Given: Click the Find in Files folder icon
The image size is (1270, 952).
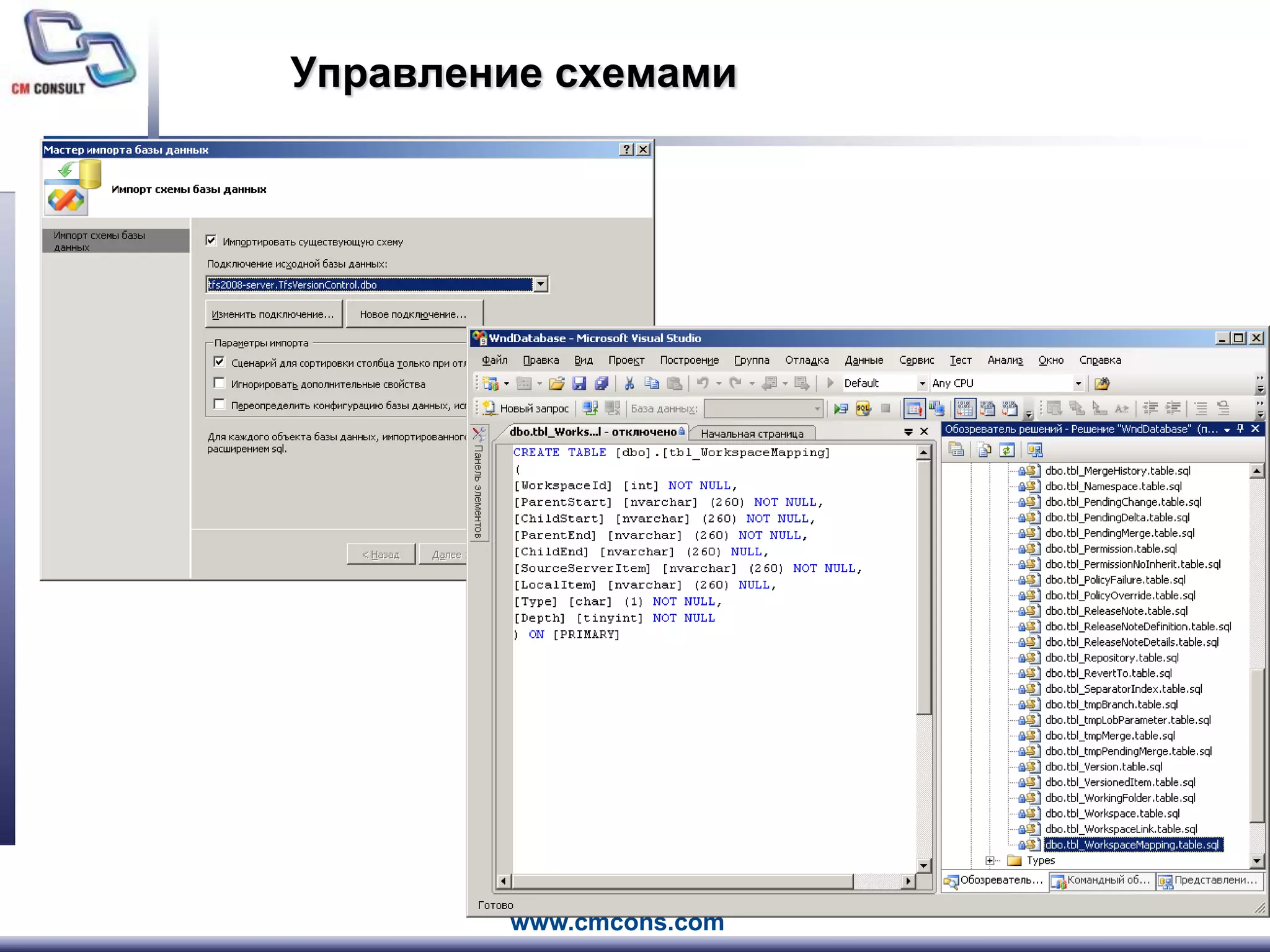Looking at the screenshot, I should pos(1101,384).
